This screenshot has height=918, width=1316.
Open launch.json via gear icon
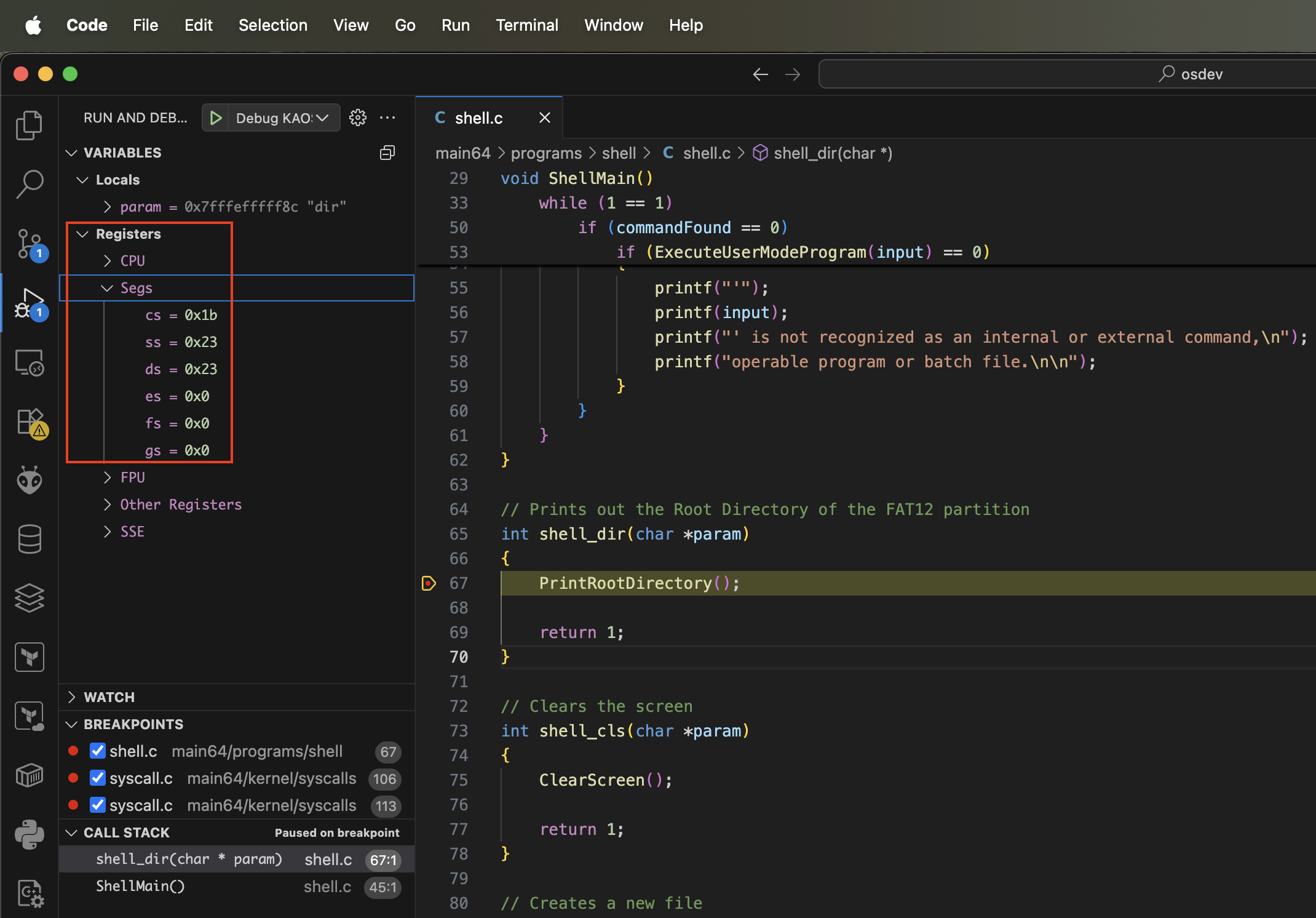[x=358, y=118]
